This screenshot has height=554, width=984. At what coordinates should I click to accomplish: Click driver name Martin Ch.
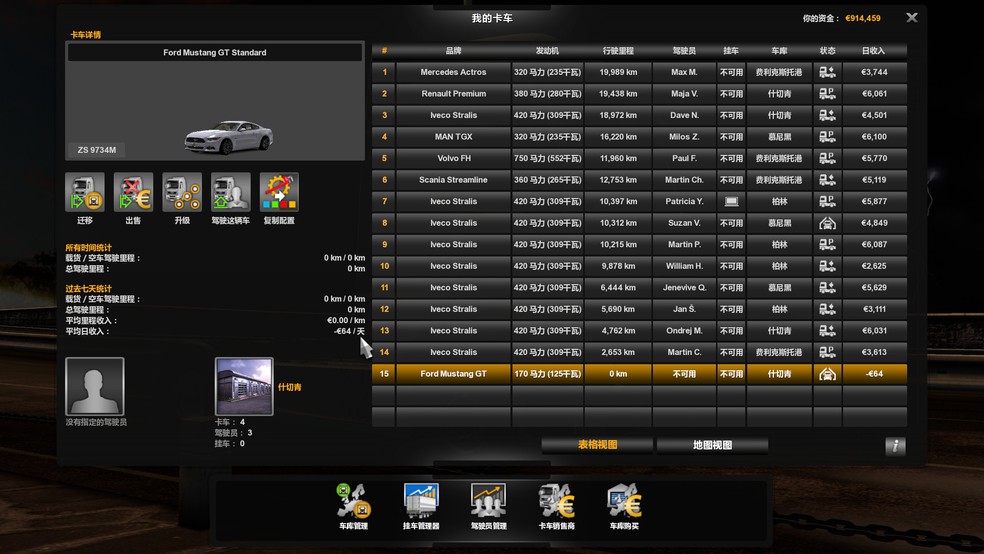click(684, 180)
